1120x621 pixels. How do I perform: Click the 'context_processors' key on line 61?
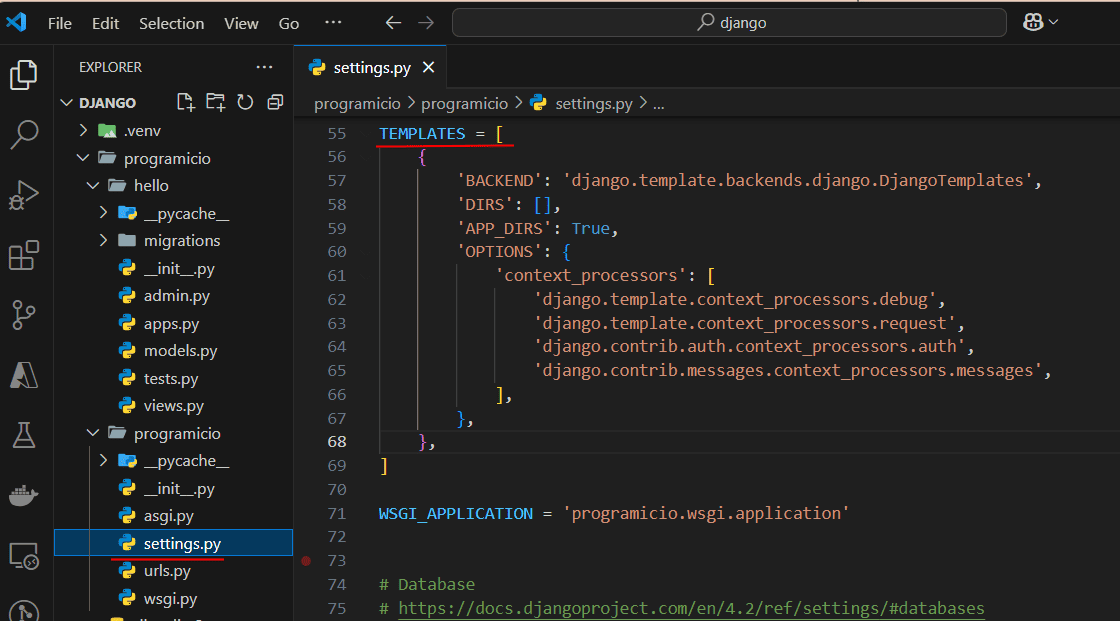coord(591,276)
